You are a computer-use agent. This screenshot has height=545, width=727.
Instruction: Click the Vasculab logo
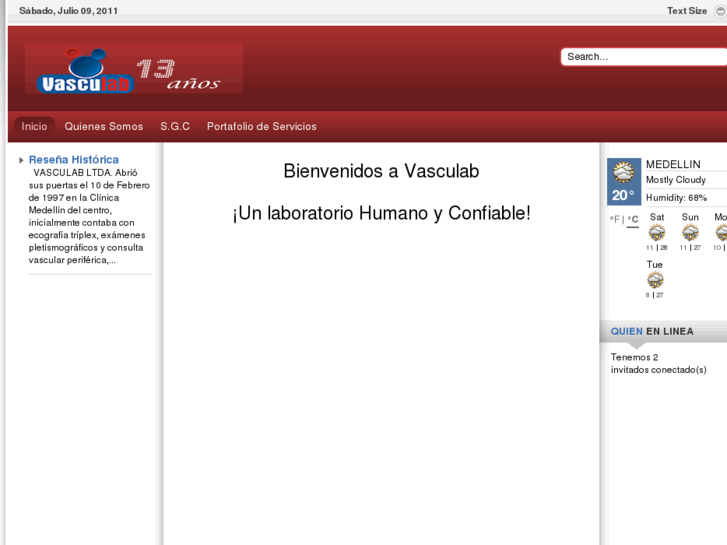(x=85, y=71)
